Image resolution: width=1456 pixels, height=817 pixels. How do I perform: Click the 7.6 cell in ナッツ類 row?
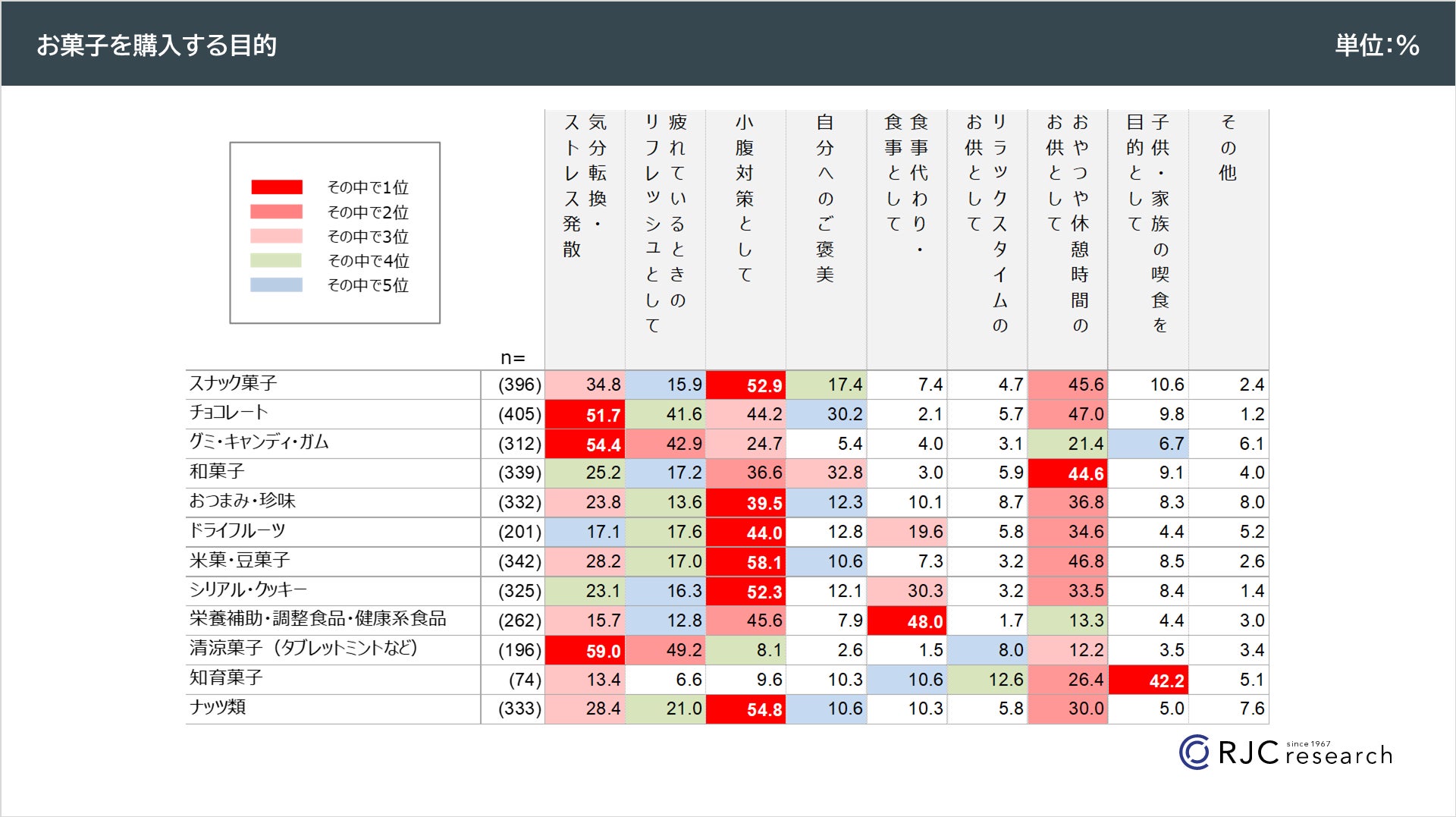pyautogui.click(x=1228, y=709)
